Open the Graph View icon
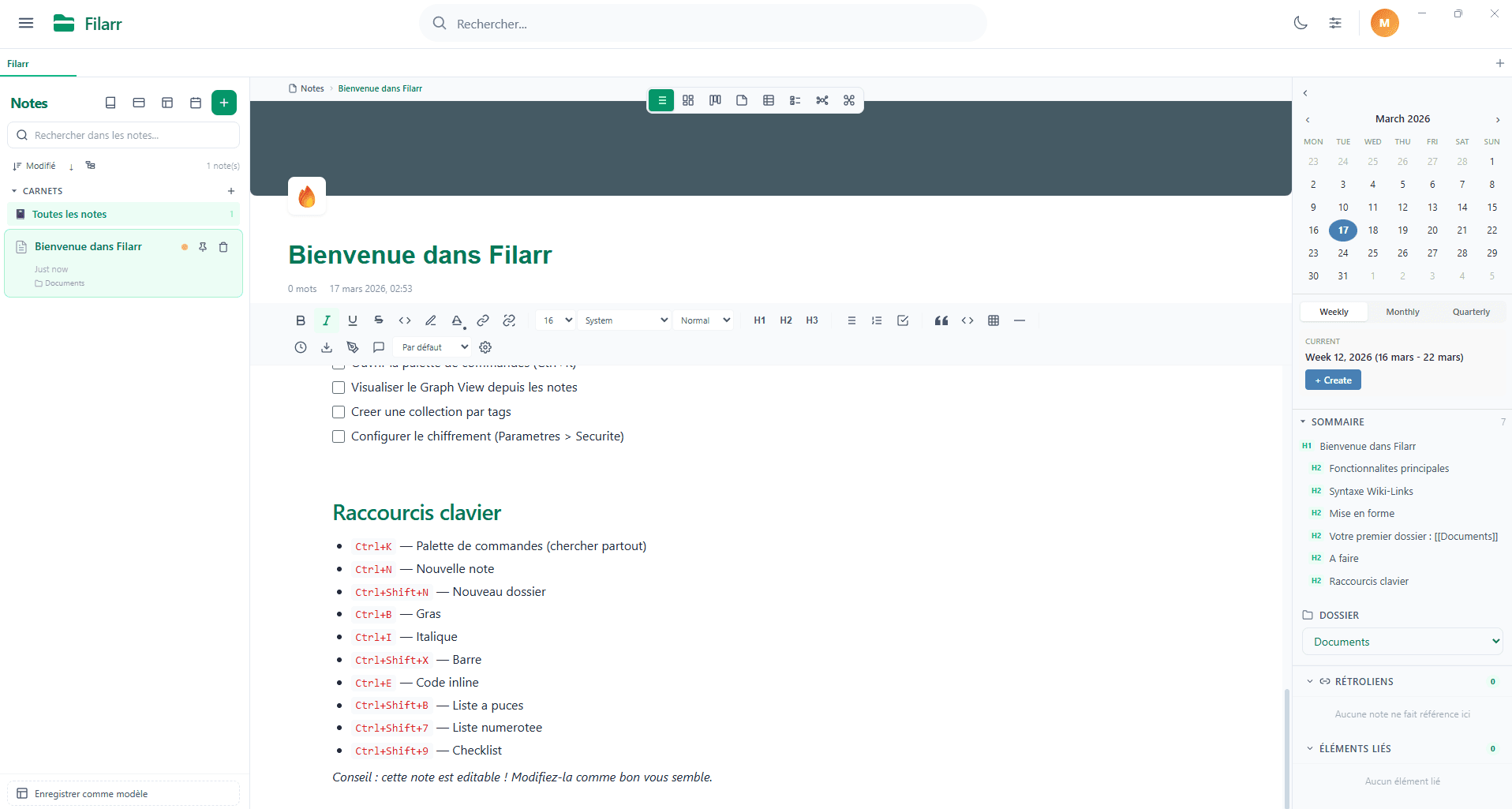The height and width of the screenshot is (809, 1512). [x=822, y=100]
